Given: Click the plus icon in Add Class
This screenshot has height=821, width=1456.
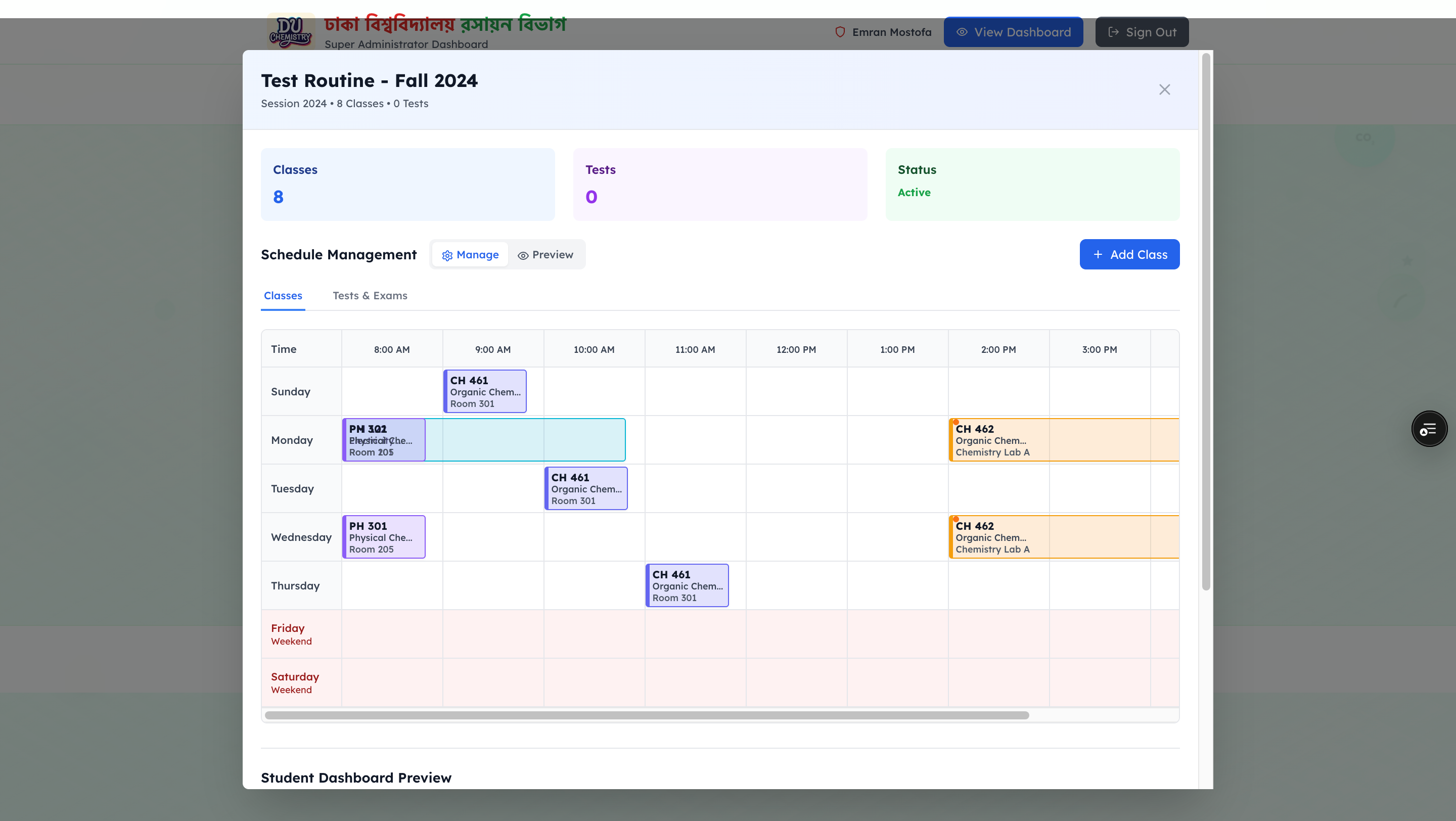Looking at the screenshot, I should 1098,255.
